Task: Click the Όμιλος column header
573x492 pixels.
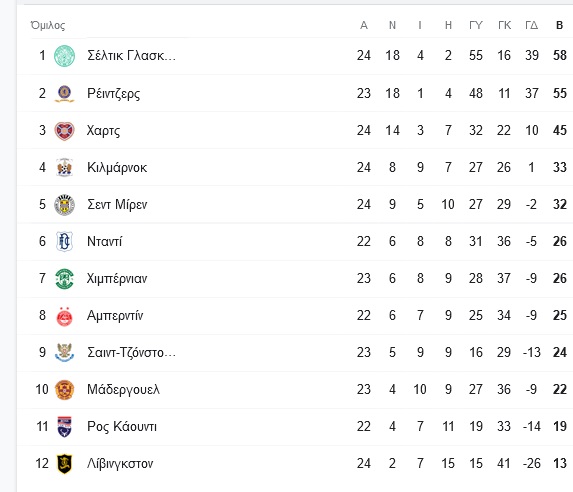Action: [x=48, y=25]
